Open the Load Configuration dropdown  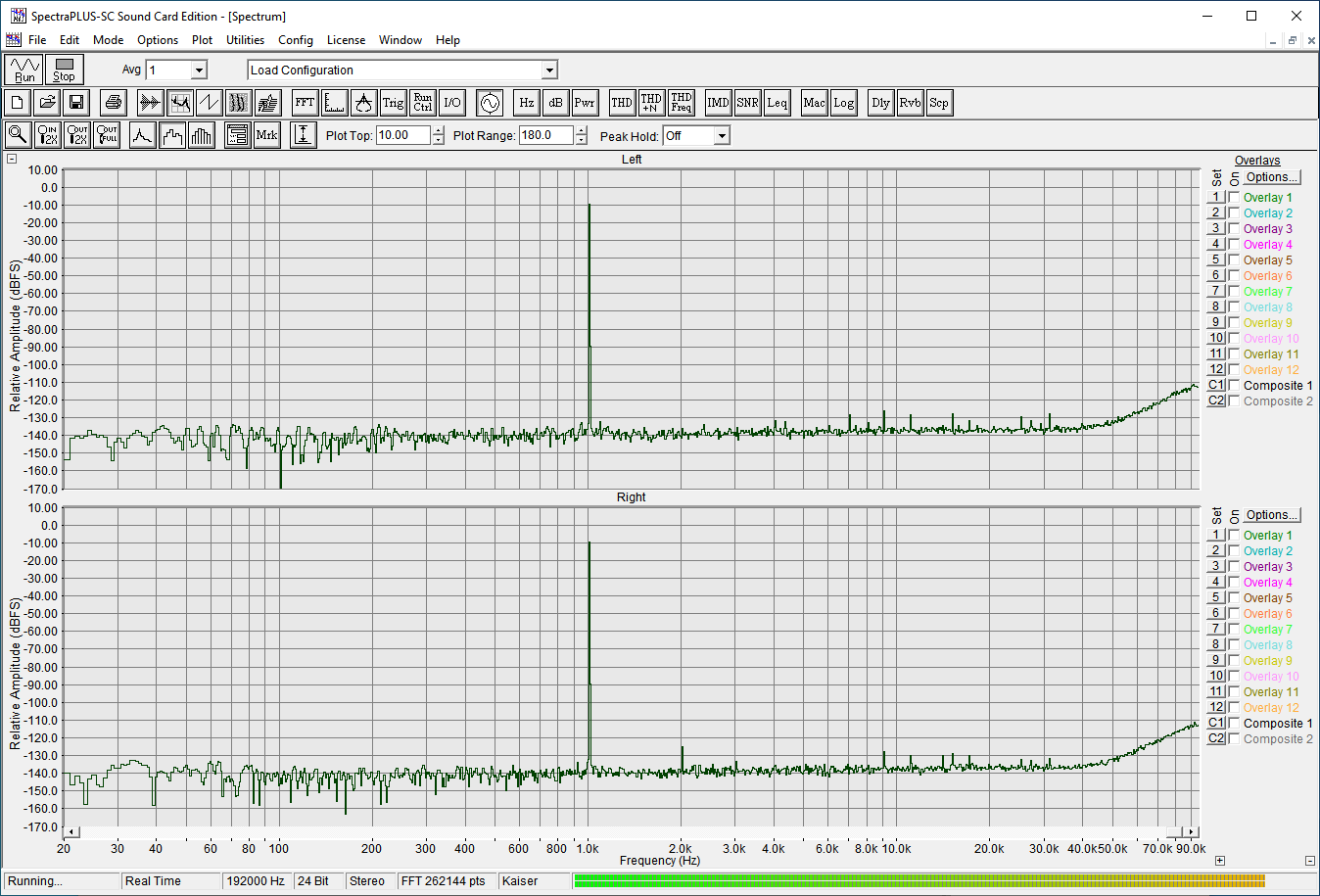point(549,71)
